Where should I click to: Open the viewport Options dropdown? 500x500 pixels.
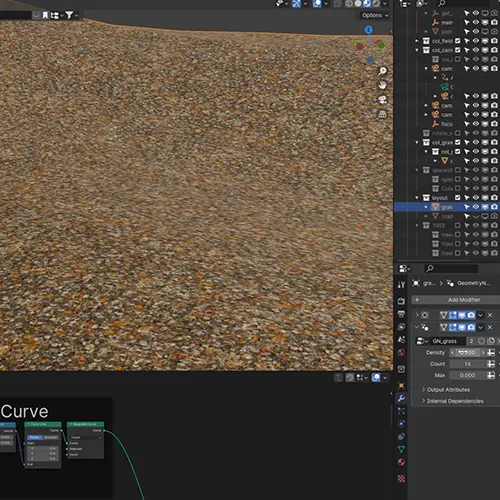click(x=375, y=15)
